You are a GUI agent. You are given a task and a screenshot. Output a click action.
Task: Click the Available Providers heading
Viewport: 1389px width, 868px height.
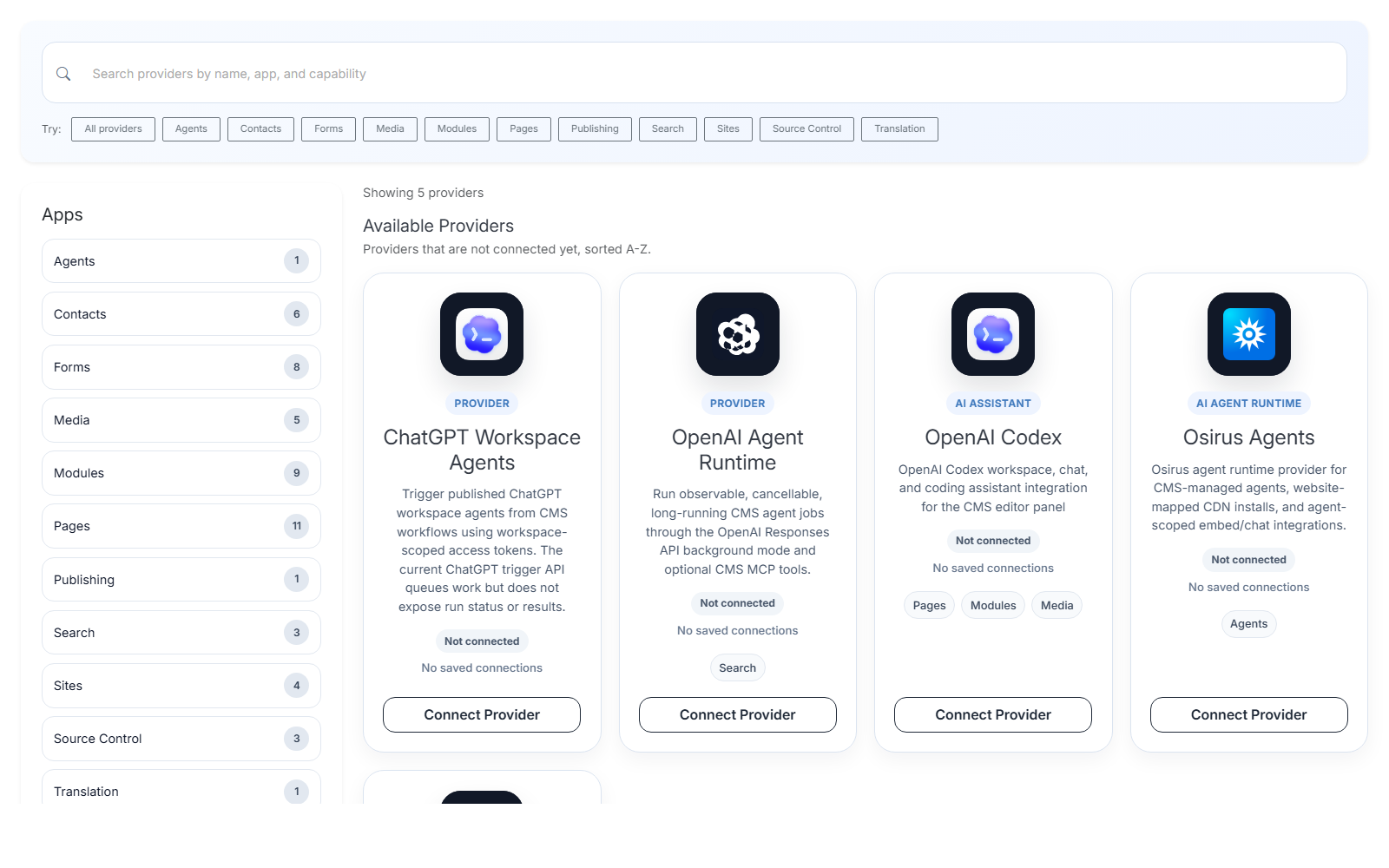[438, 226]
